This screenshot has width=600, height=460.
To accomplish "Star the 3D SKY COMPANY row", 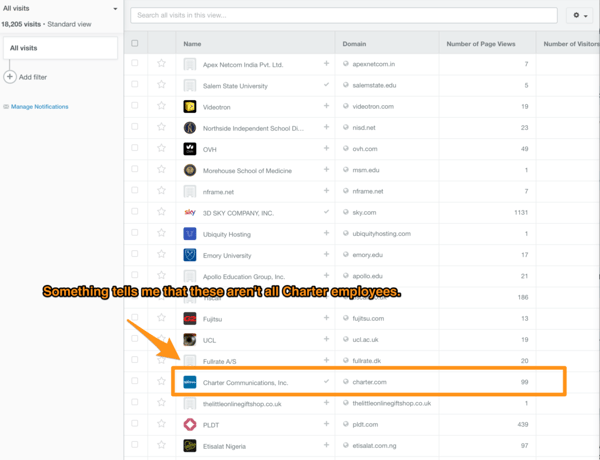I will pyautogui.click(x=161, y=212).
